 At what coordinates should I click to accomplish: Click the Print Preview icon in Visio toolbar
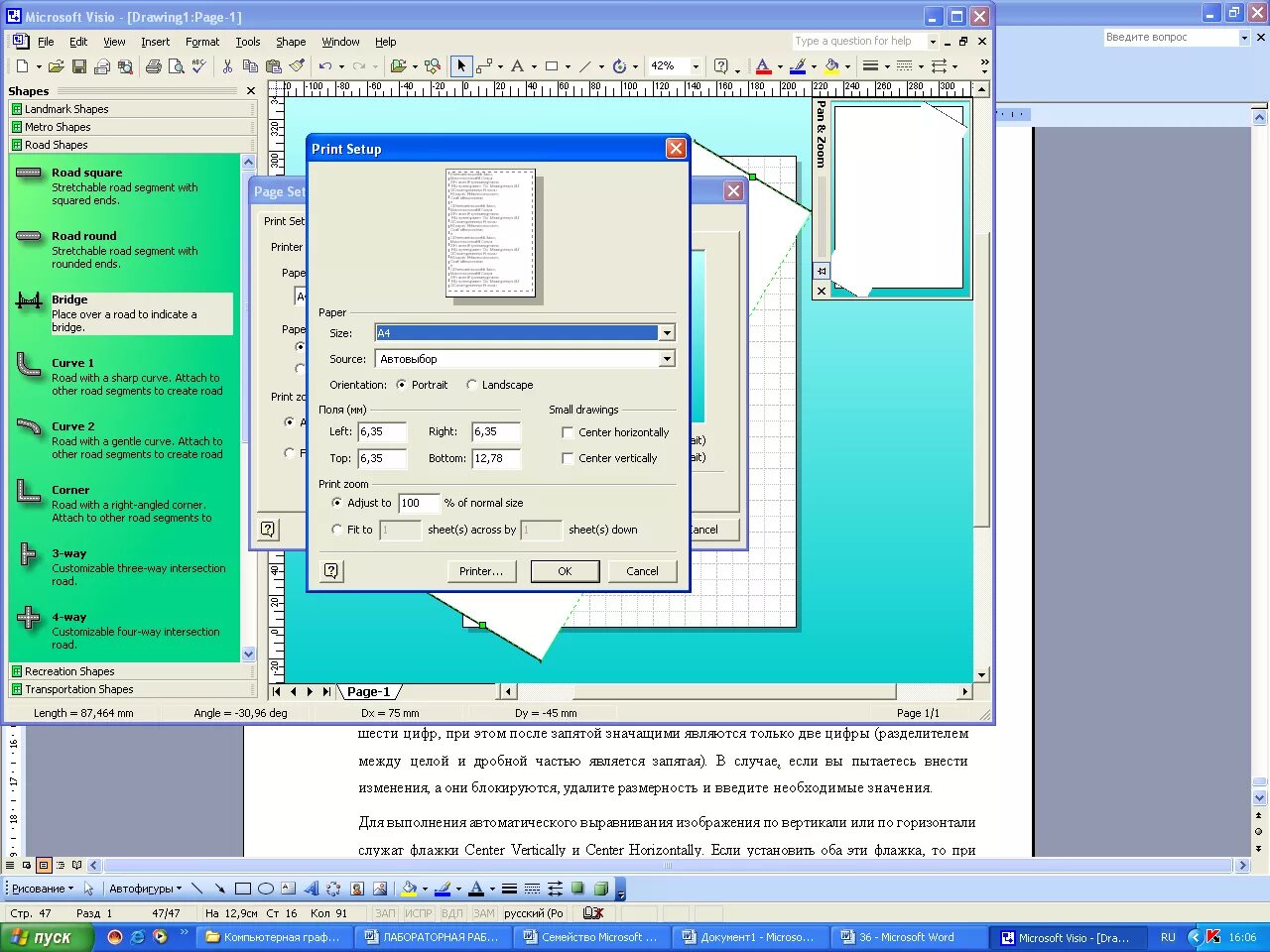(176, 66)
